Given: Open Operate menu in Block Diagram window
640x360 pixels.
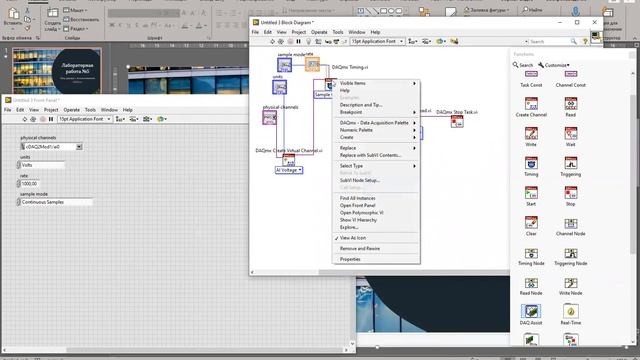Looking at the screenshot, I should [x=319, y=32].
